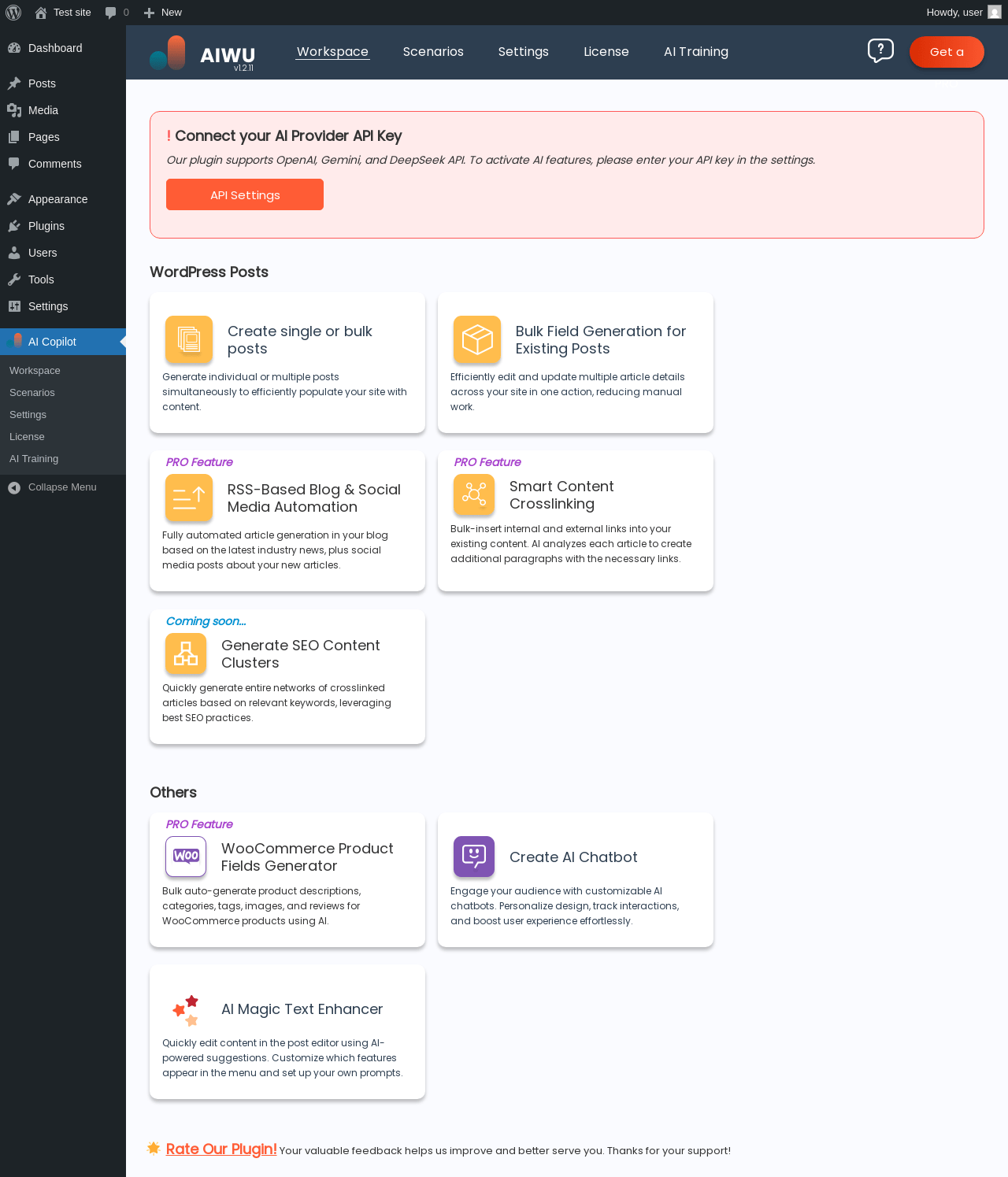Click the Comments icon in sidebar
The width and height of the screenshot is (1008, 1177).
coord(14,164)
